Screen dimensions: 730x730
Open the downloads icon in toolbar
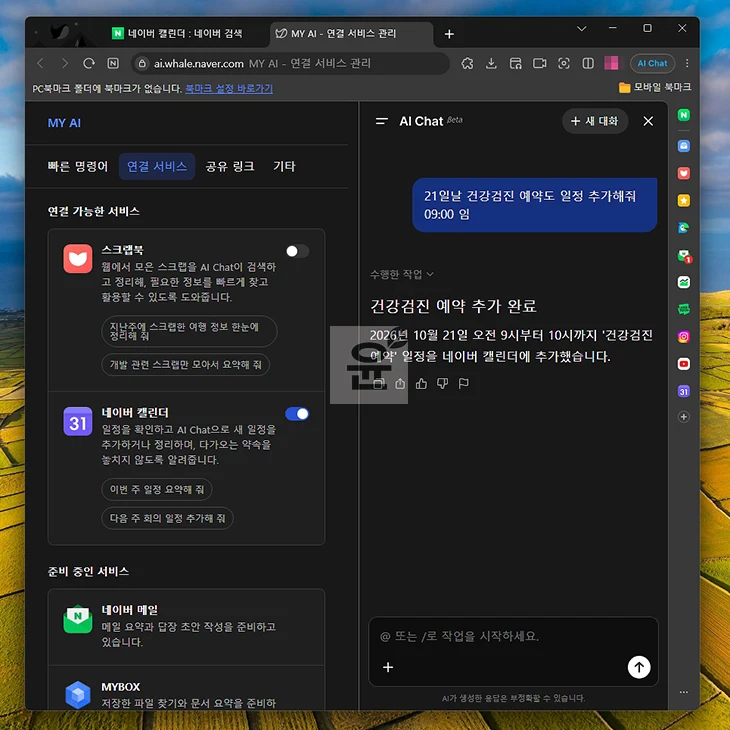click(491, 63)
